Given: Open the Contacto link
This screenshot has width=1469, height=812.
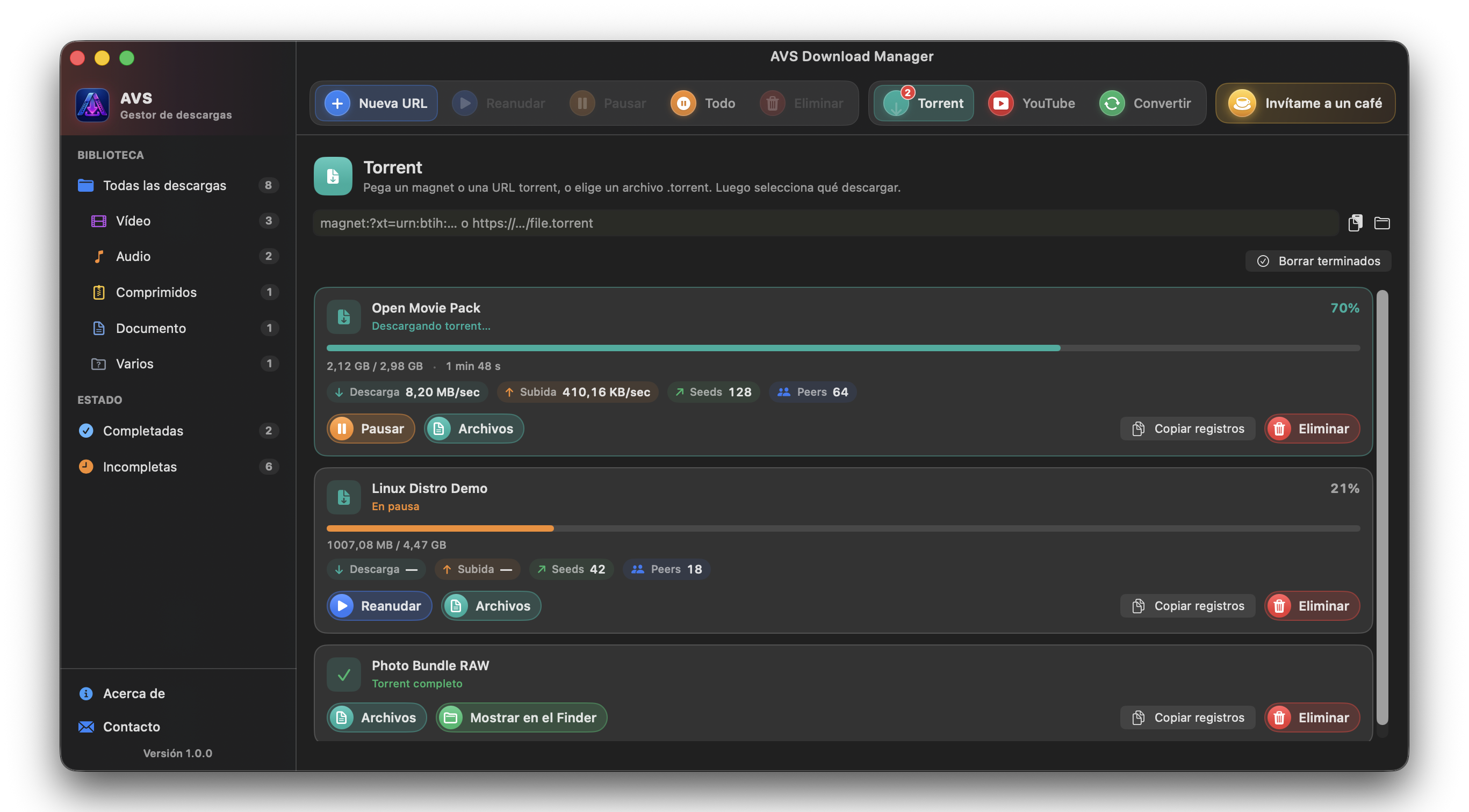Looking at the screenshot, I should coord(120,727).
